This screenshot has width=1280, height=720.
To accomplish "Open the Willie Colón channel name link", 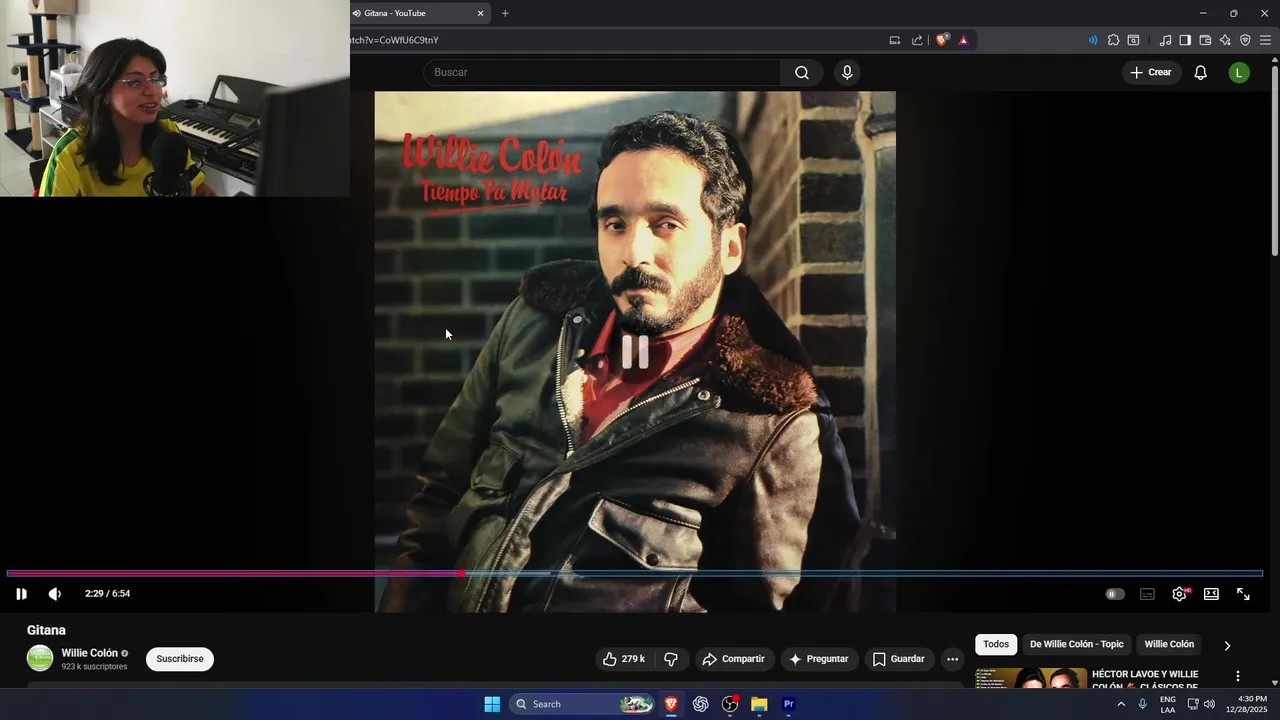I will pyautogui.click(x=90, y=653).
